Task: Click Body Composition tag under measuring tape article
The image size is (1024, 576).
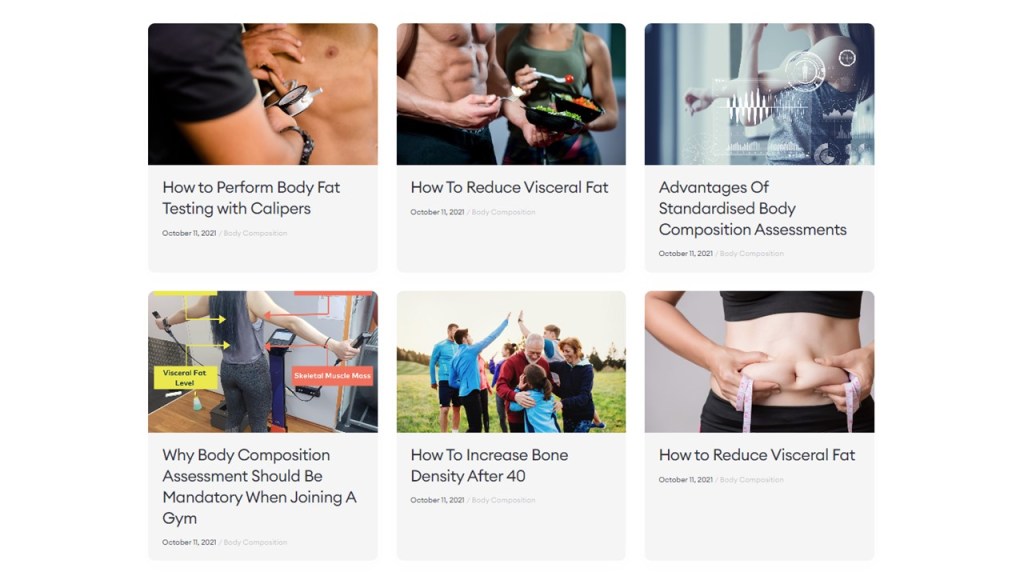Action: [752, 479]
